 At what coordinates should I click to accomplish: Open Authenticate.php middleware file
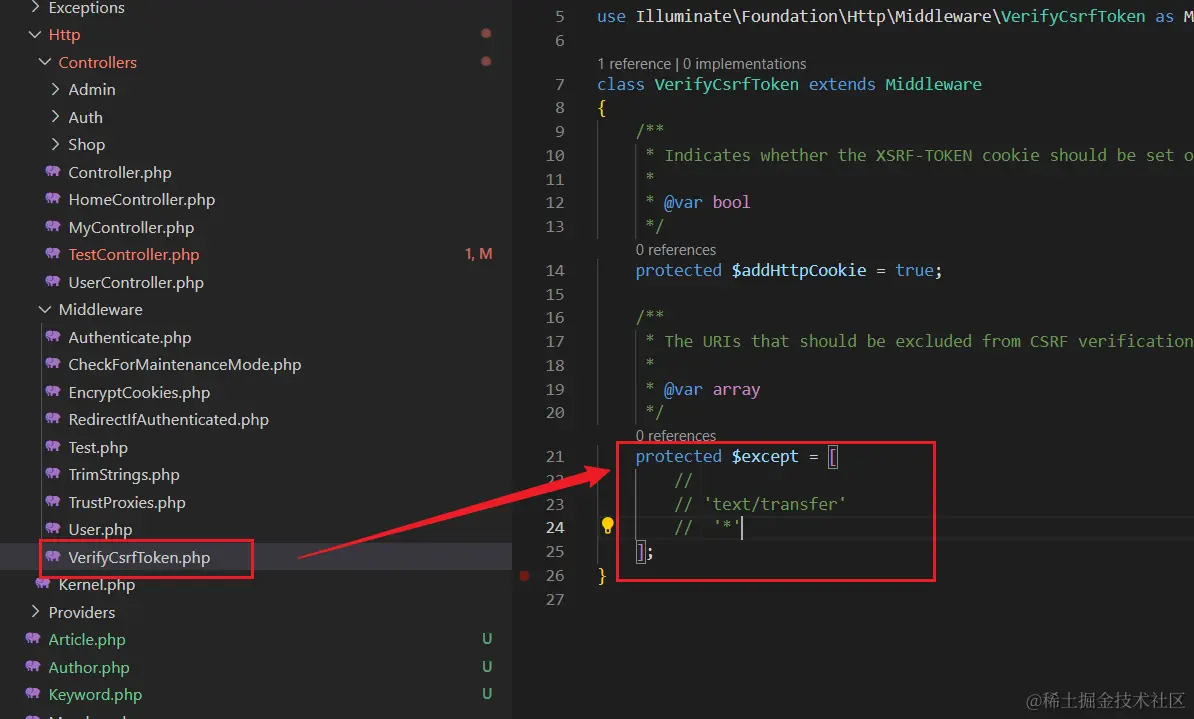pyautogui.click(x=129, y=337)
